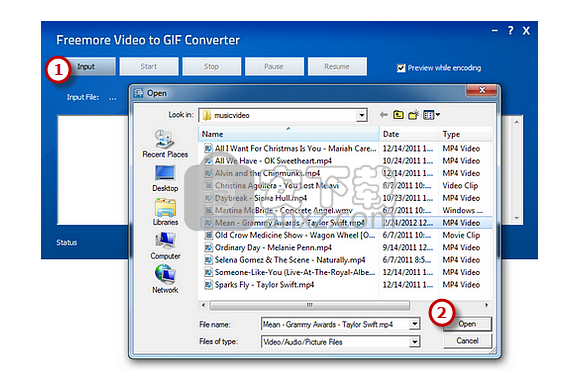Image resolution: width=585 pixels, height=385 pixels.
Task: Expand the Look in folder dropdown
Action: pyautogui.click(x=361, y=115)
